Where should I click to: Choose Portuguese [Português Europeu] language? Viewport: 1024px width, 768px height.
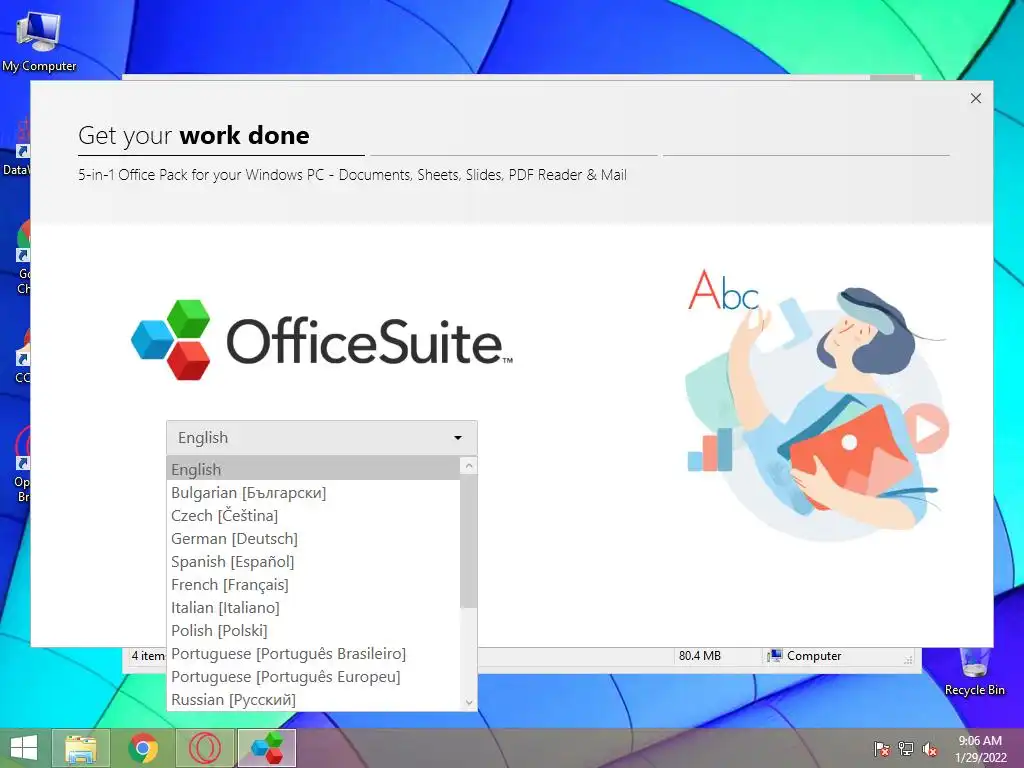(314, 677)
